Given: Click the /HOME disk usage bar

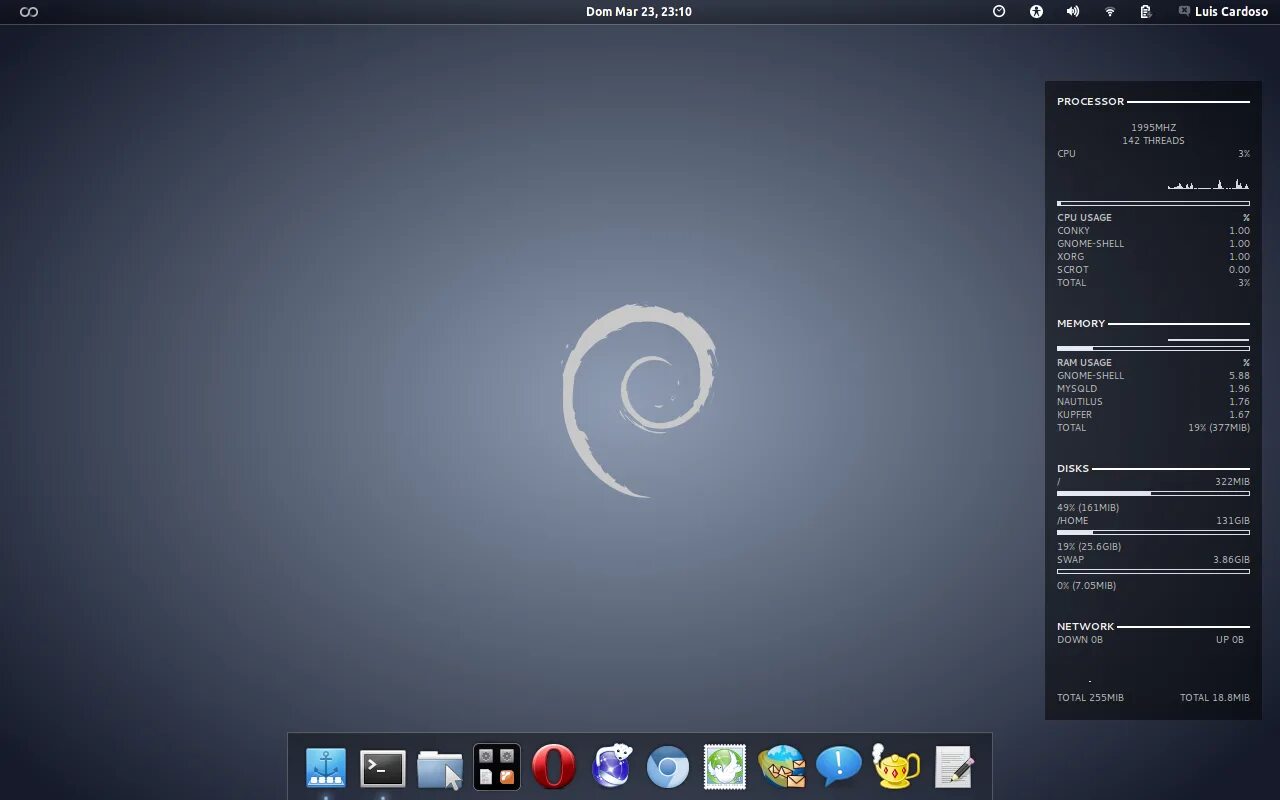Looking at the screenshot, I should coord(1153,532).
